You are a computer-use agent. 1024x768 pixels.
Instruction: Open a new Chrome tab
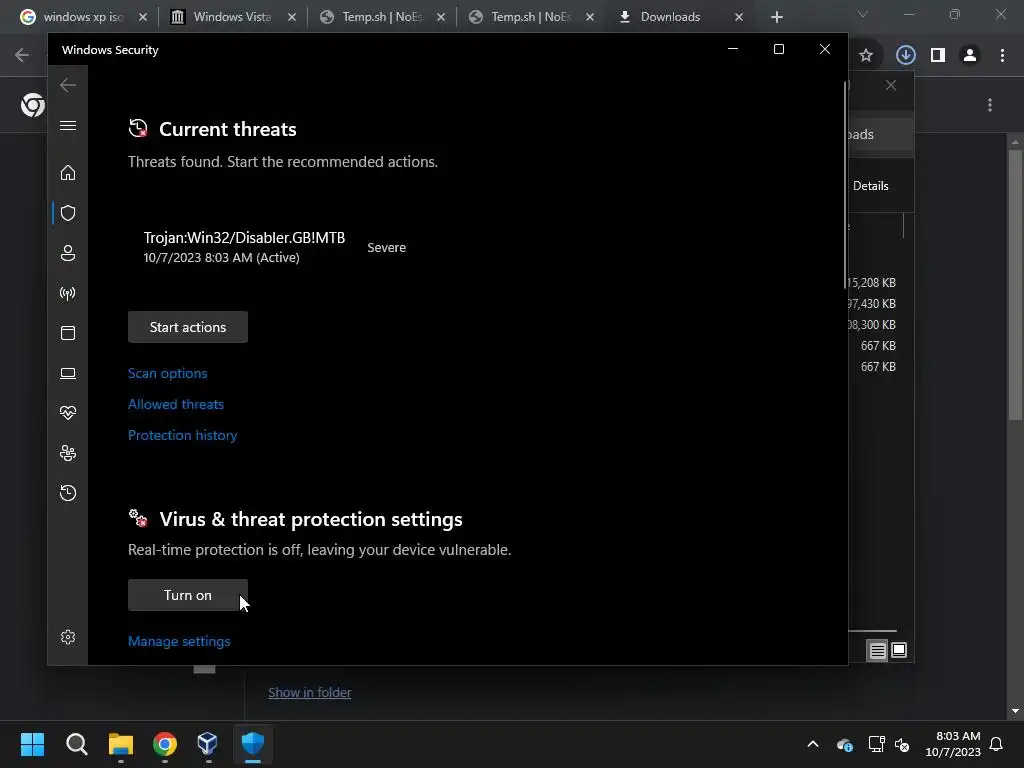[x=776, y=17]
